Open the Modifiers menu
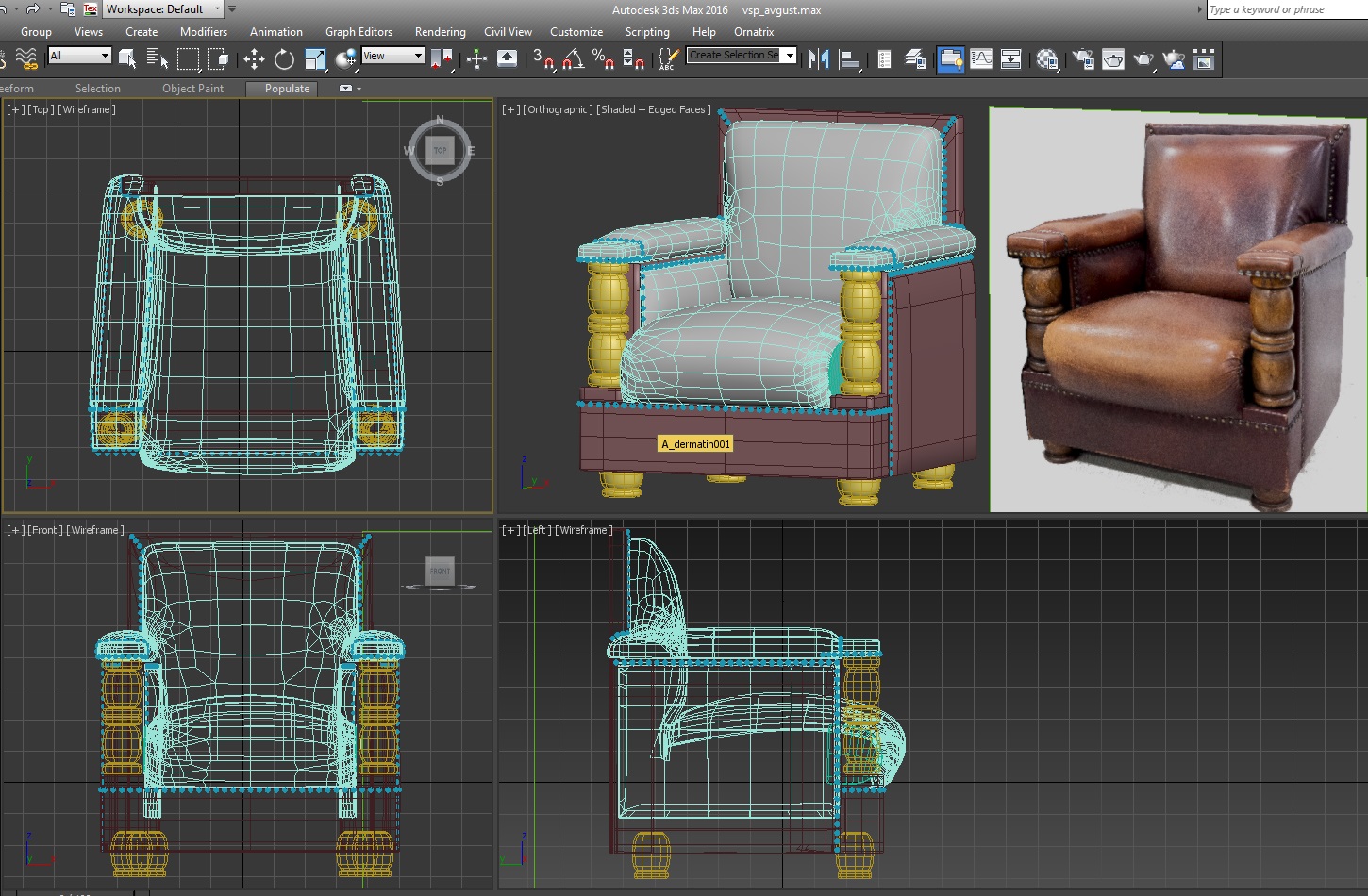The image size is (1368, 896). click(203, 32)
